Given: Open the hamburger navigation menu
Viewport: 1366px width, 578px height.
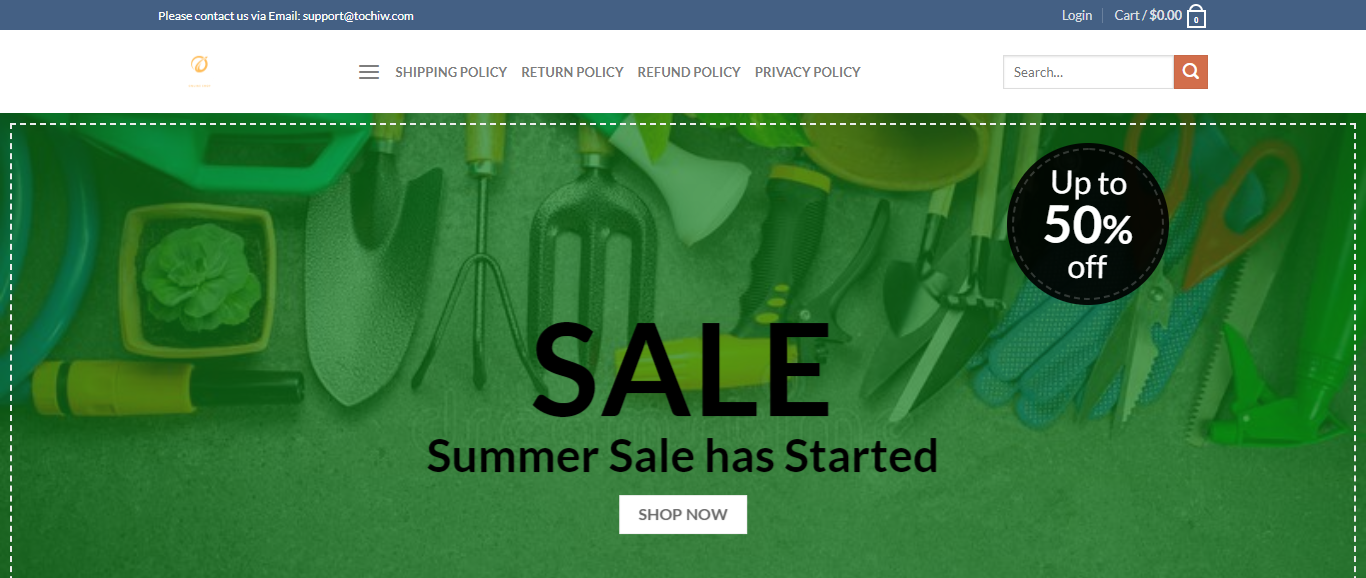Looking at the screenshot, I should tap(369, 72).
